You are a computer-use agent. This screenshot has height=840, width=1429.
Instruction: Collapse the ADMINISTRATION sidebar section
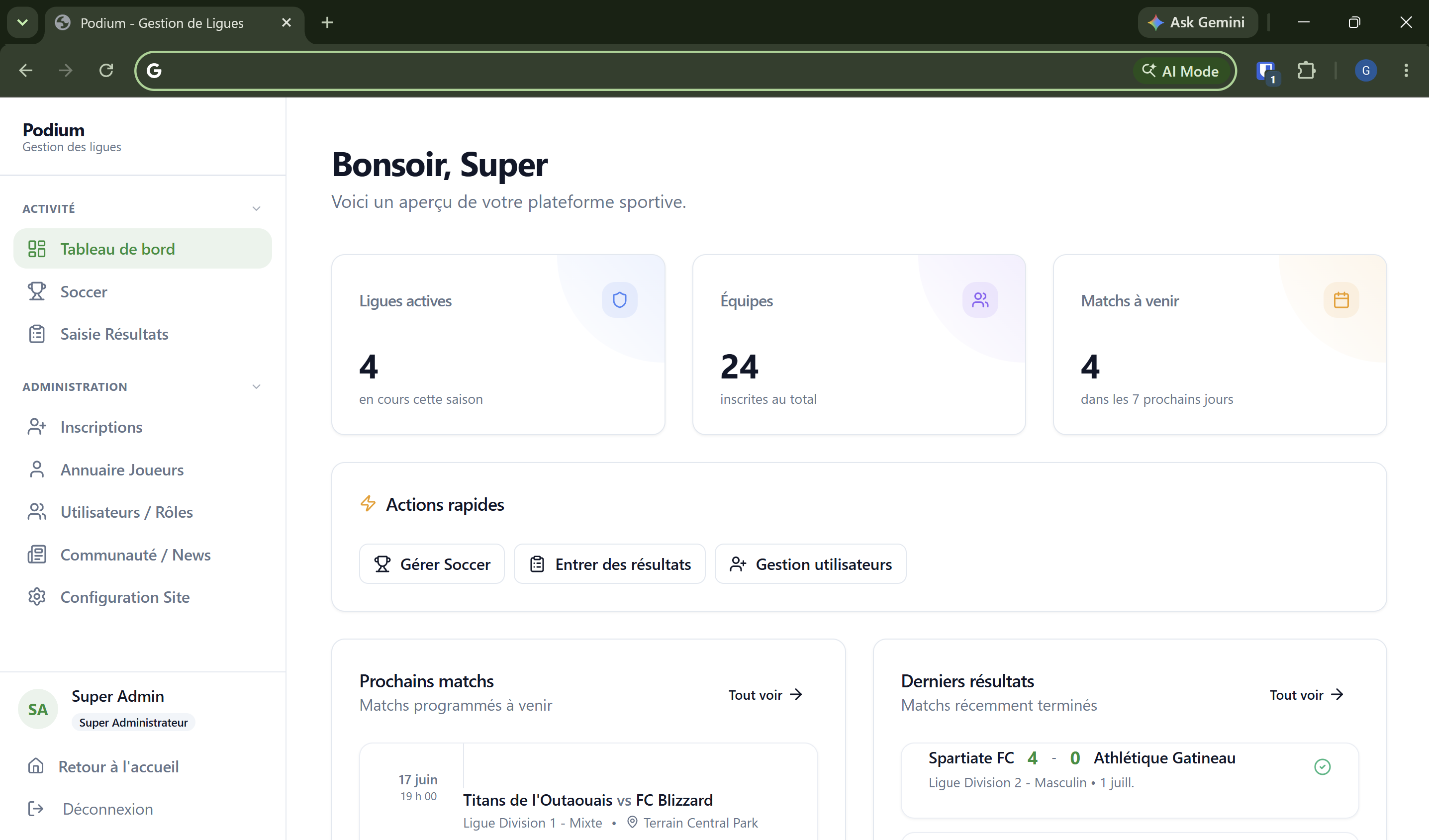(256, 386)
